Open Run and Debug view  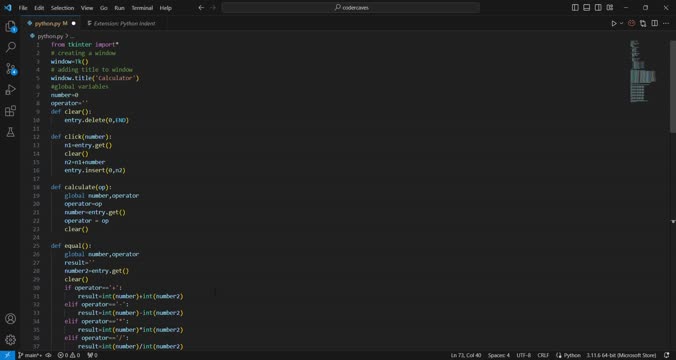[10, 90]
